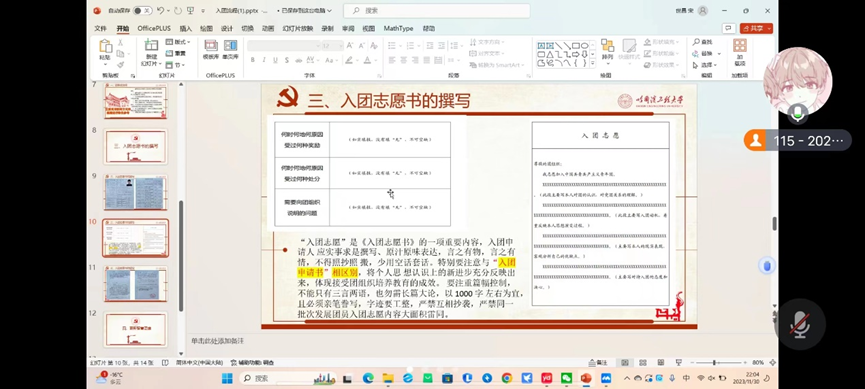Open the 选择 select dropdown
This screenshot has width=865, height=389.
tap(705, 65)
